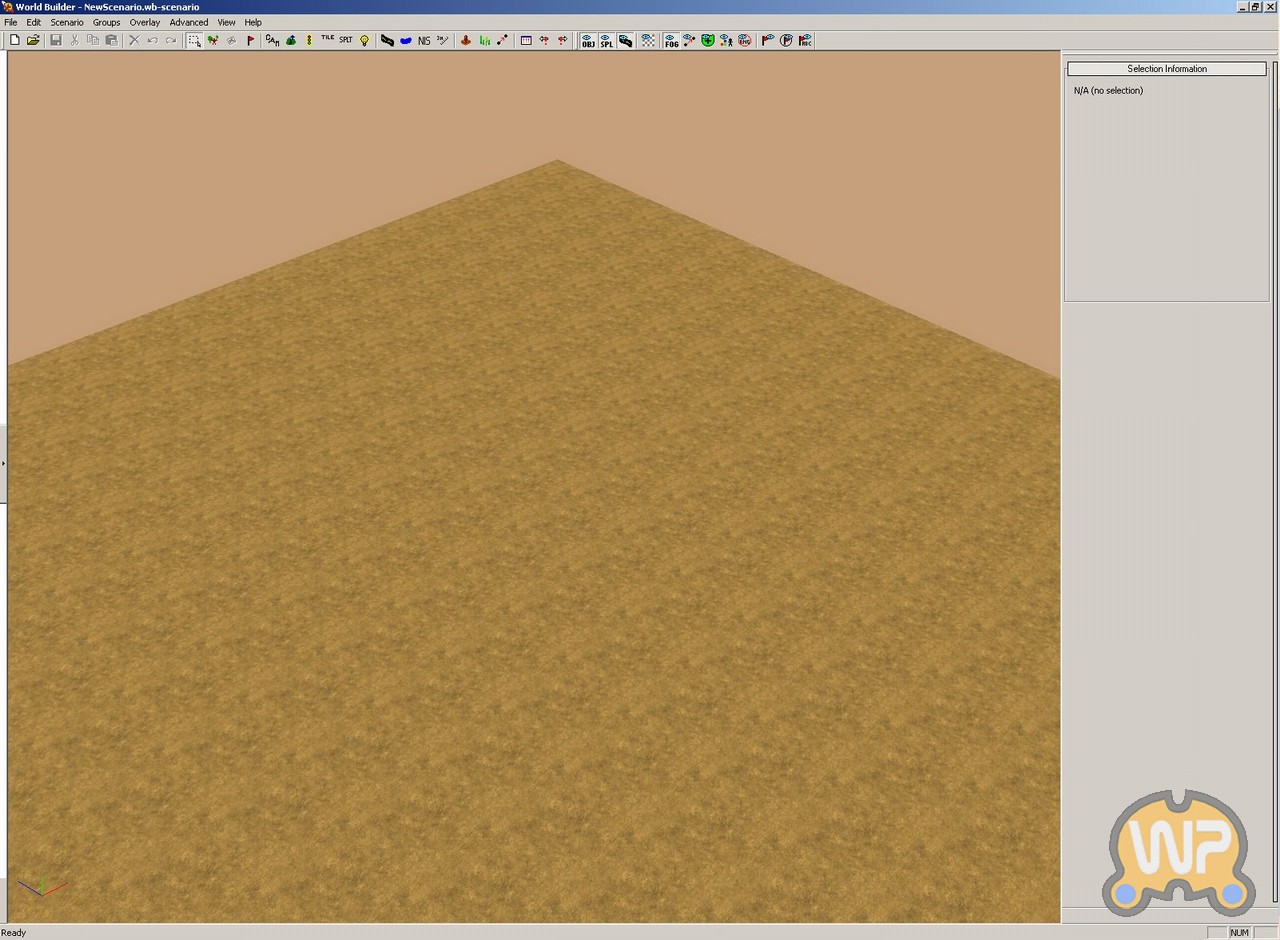Click the TILE toolbar button
1280x940 pixels.
tap(327, 40)
